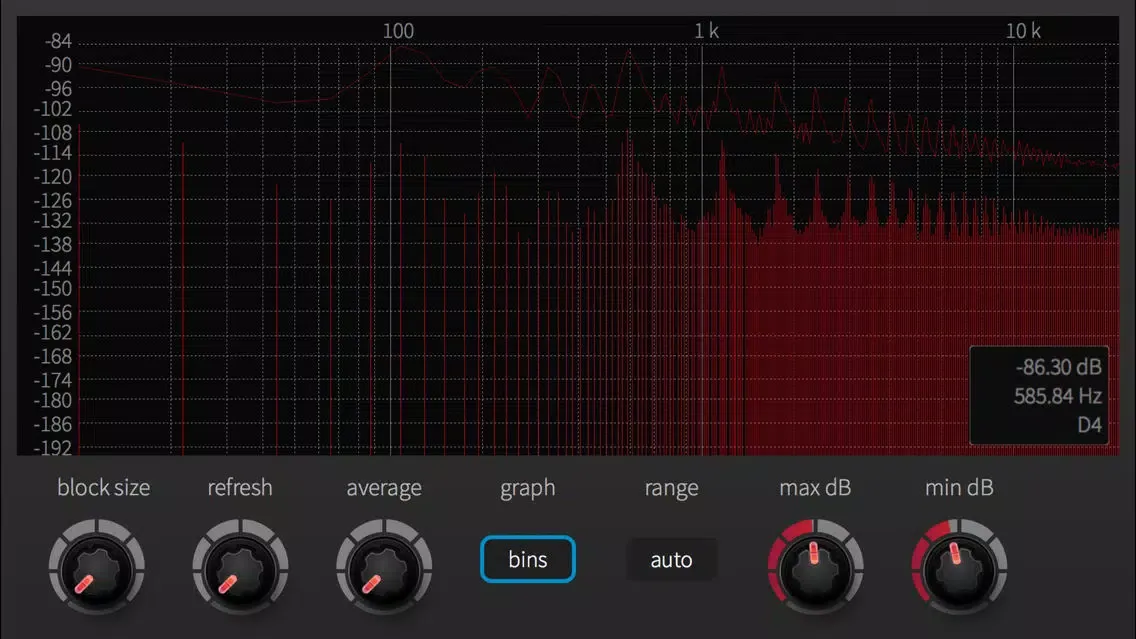Click the 585.84 Hz frequency readout
The height and width of the screenshot is (639, 1136).
point(1058,396)
